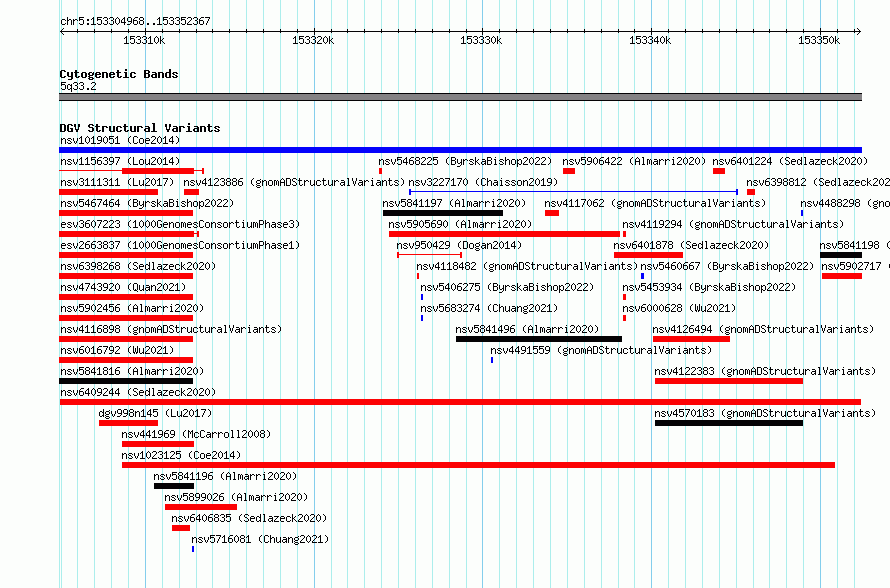Image resolution: width=890 pixels, height=588 pixels.
Task: Select the red nsv4122383 variant bar
Action: 729,381
